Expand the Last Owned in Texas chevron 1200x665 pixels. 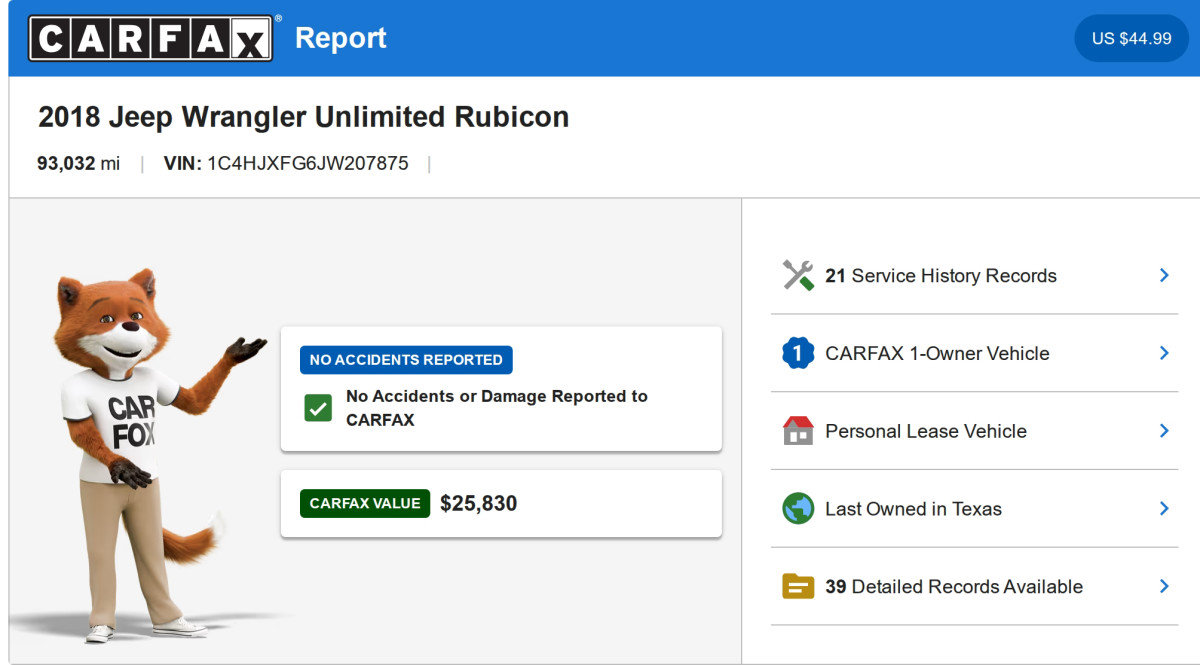coord(1164,509)
